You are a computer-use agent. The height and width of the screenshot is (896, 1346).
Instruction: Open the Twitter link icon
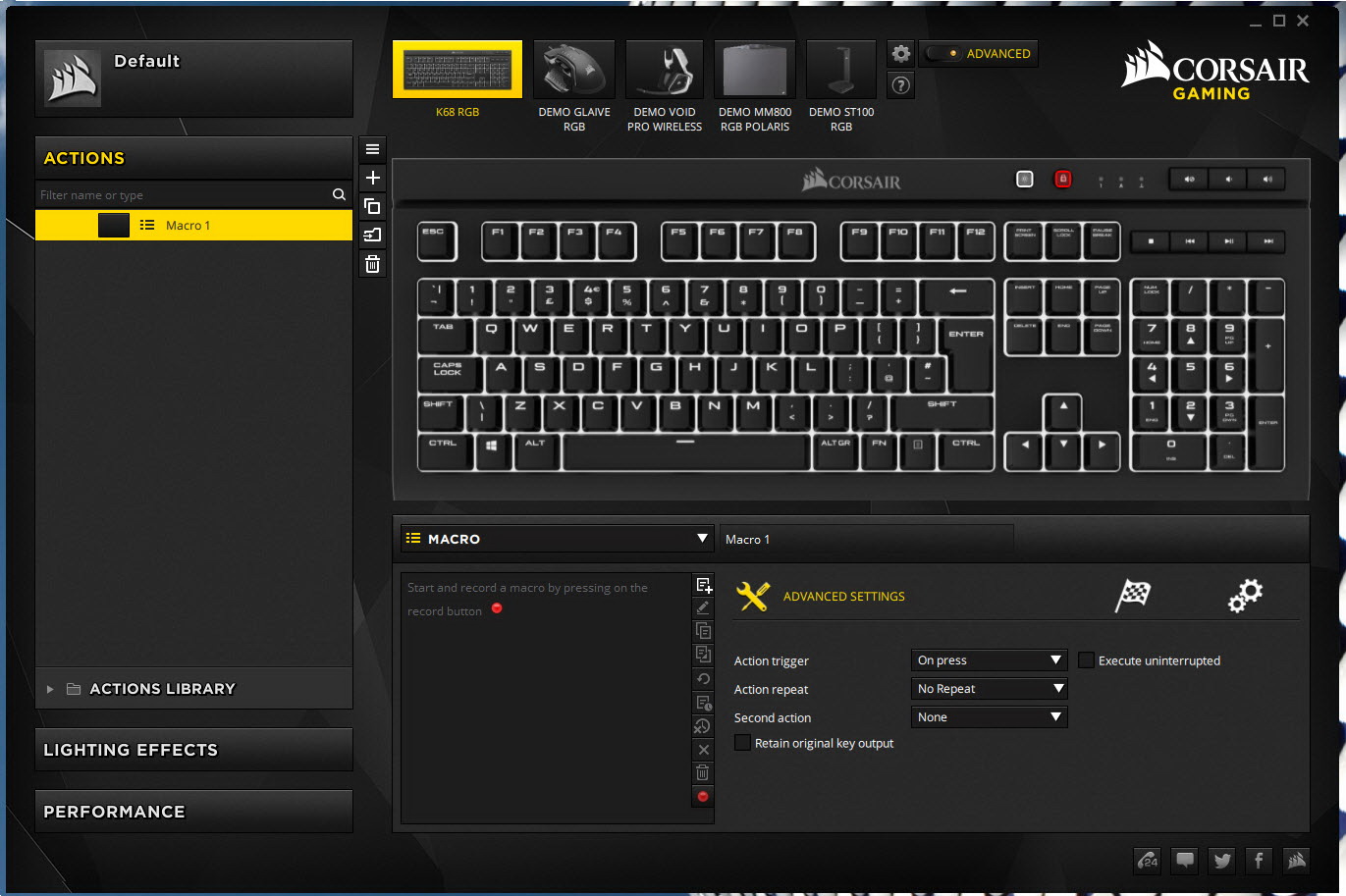click(1222, 861)
